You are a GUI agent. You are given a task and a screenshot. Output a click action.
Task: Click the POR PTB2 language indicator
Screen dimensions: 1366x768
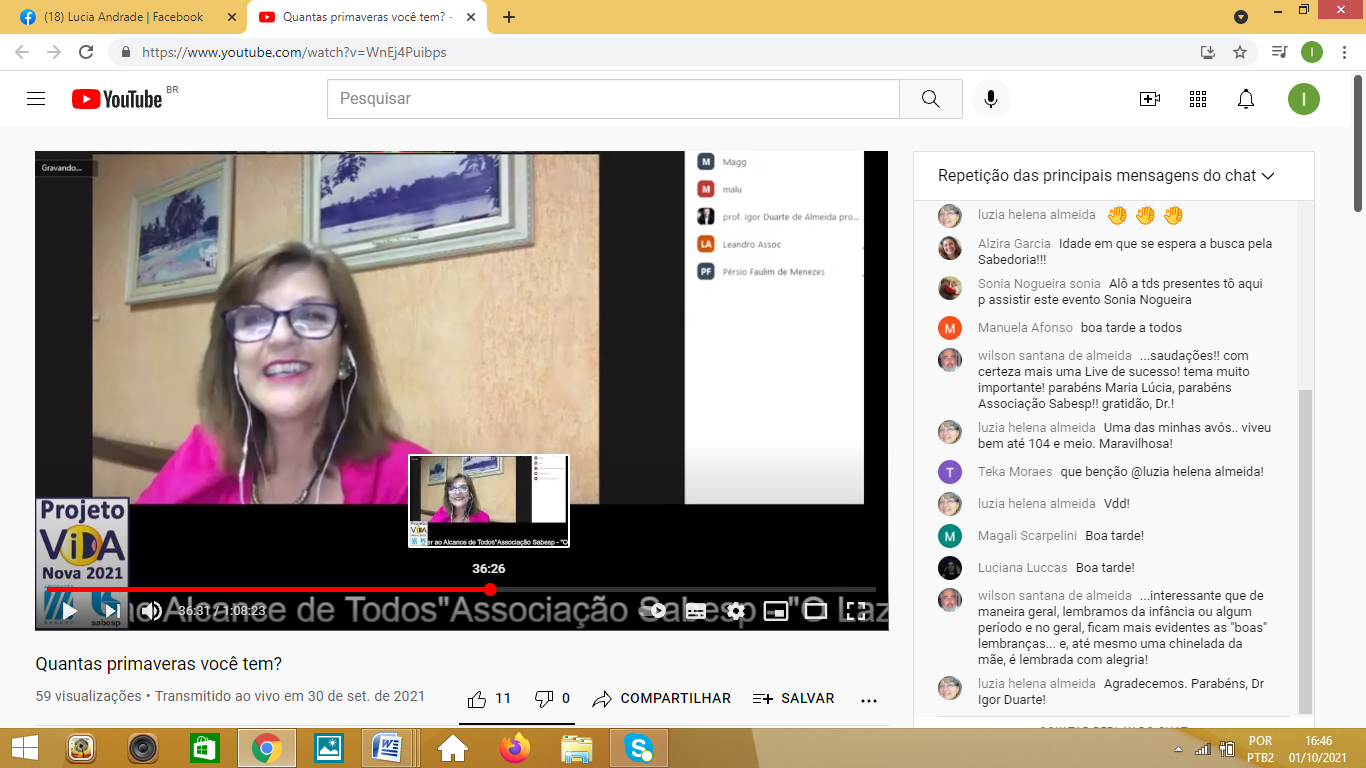click(1261, 749)
